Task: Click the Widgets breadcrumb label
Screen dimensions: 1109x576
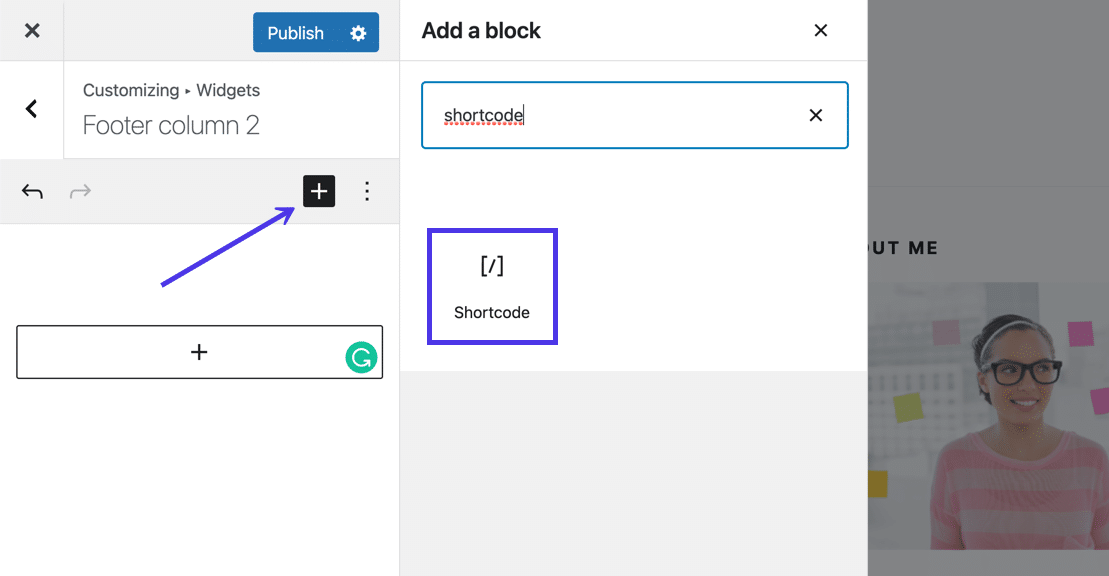Action: (x=227, y=90)
